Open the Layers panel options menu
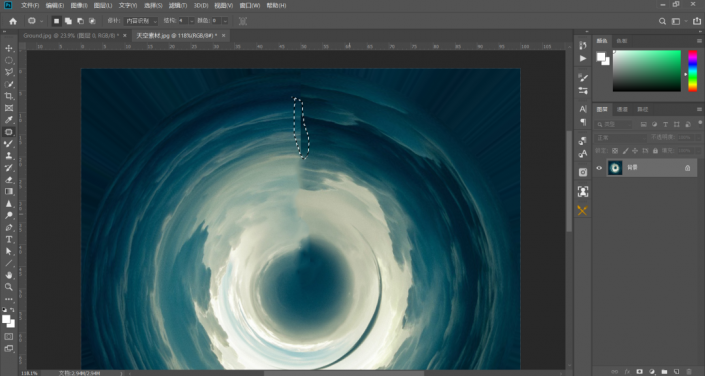This screenshot has height=376, width=705. (699, 109)
